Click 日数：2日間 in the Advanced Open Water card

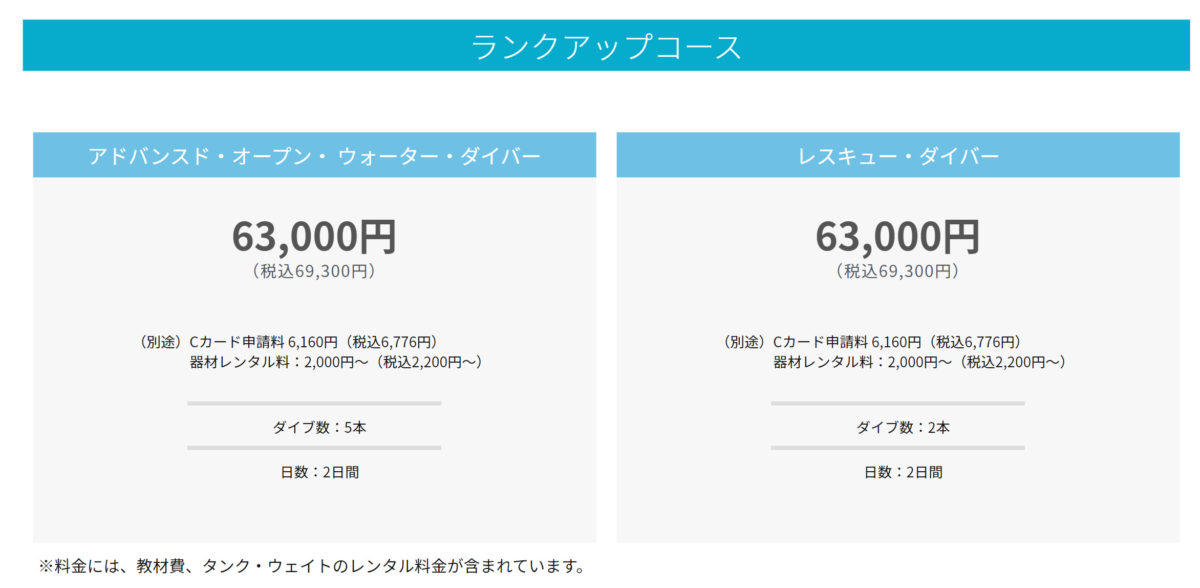click(x=314, y=472)
